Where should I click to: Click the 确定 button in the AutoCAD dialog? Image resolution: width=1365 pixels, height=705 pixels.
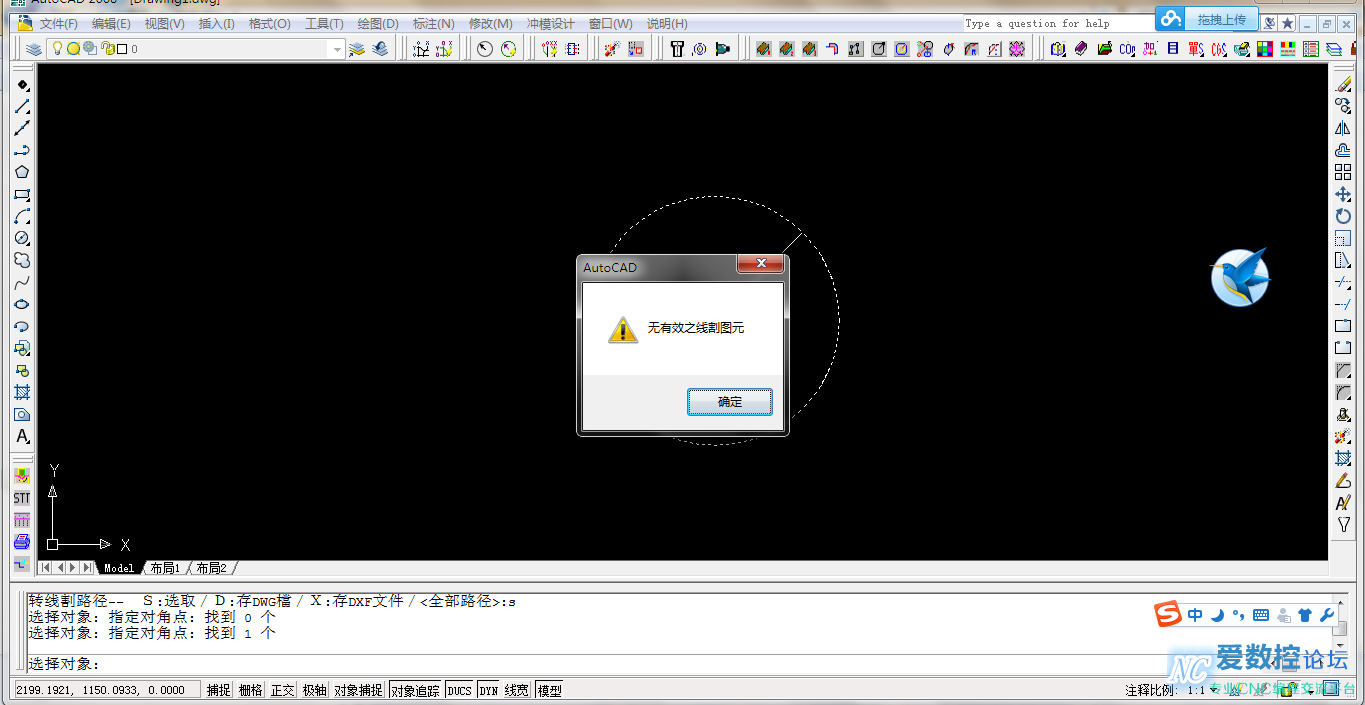tap(730, 402)
